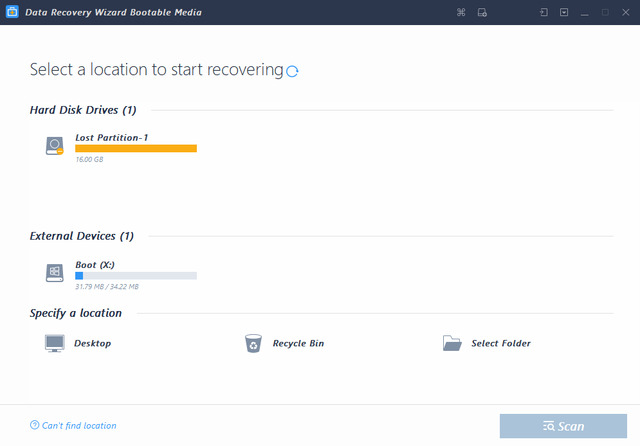640x446 pixels.
Task: Click the command-key icon in title bar
Action: pos(461,12)
